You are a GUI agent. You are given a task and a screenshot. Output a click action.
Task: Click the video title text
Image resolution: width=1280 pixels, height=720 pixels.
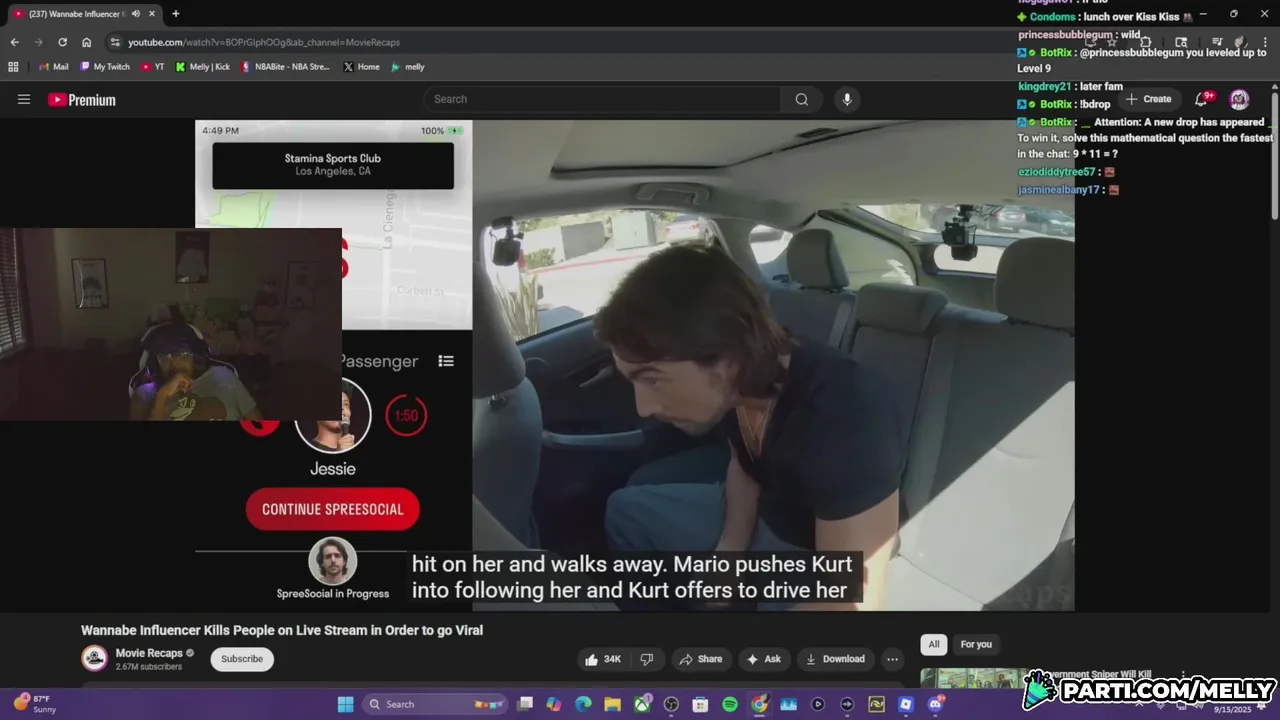click(x=282, y=630)
